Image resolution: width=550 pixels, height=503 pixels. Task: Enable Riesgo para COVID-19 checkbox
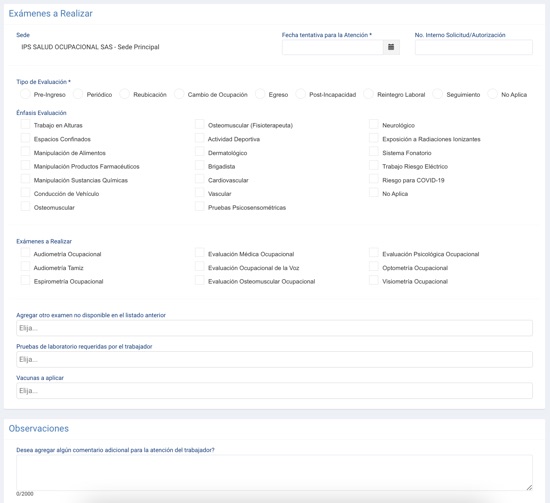374,179
